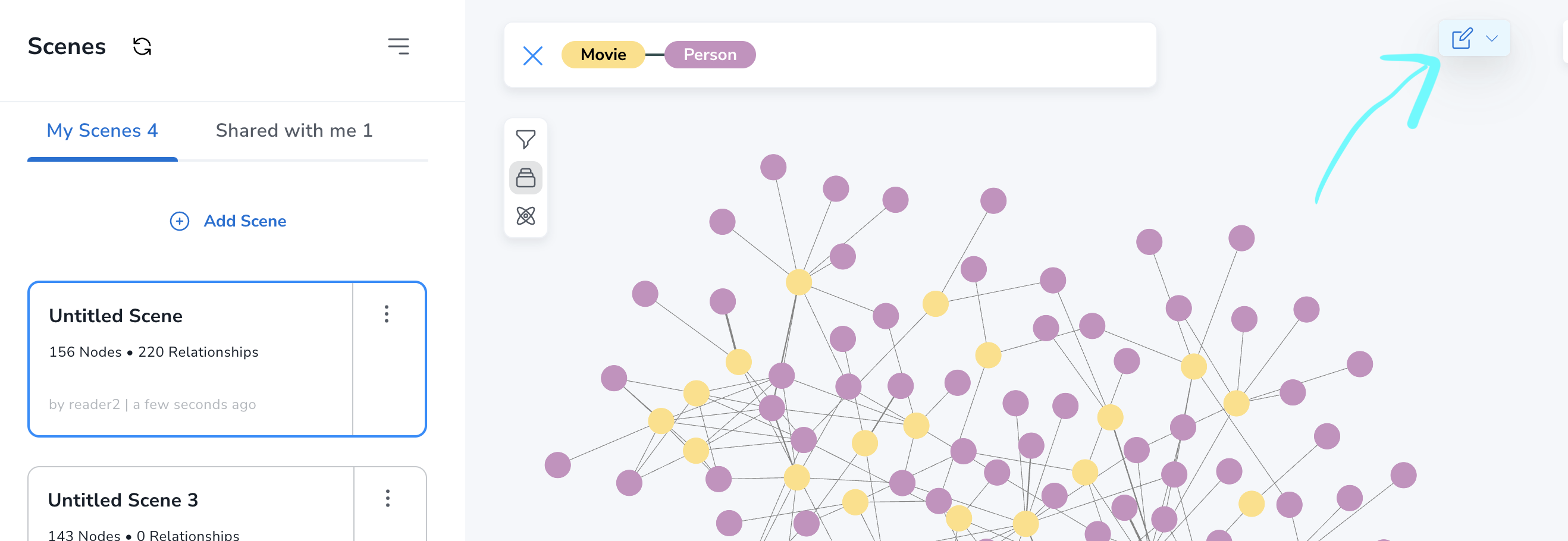1568x541 pixels.
Task: Open the filter tool on the canvas
Action: (x=525, y=139)
